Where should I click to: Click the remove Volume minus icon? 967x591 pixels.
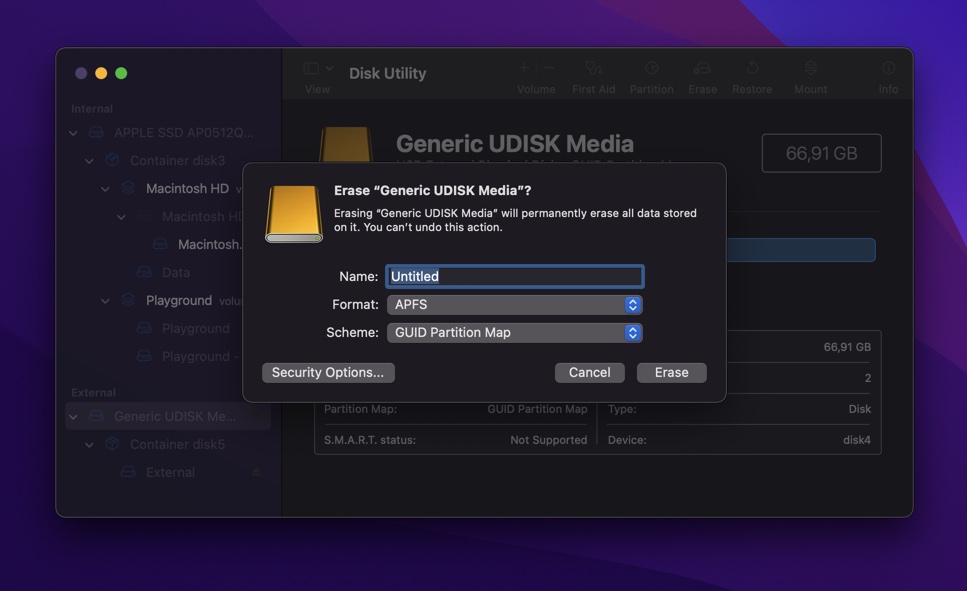(549, 68)
